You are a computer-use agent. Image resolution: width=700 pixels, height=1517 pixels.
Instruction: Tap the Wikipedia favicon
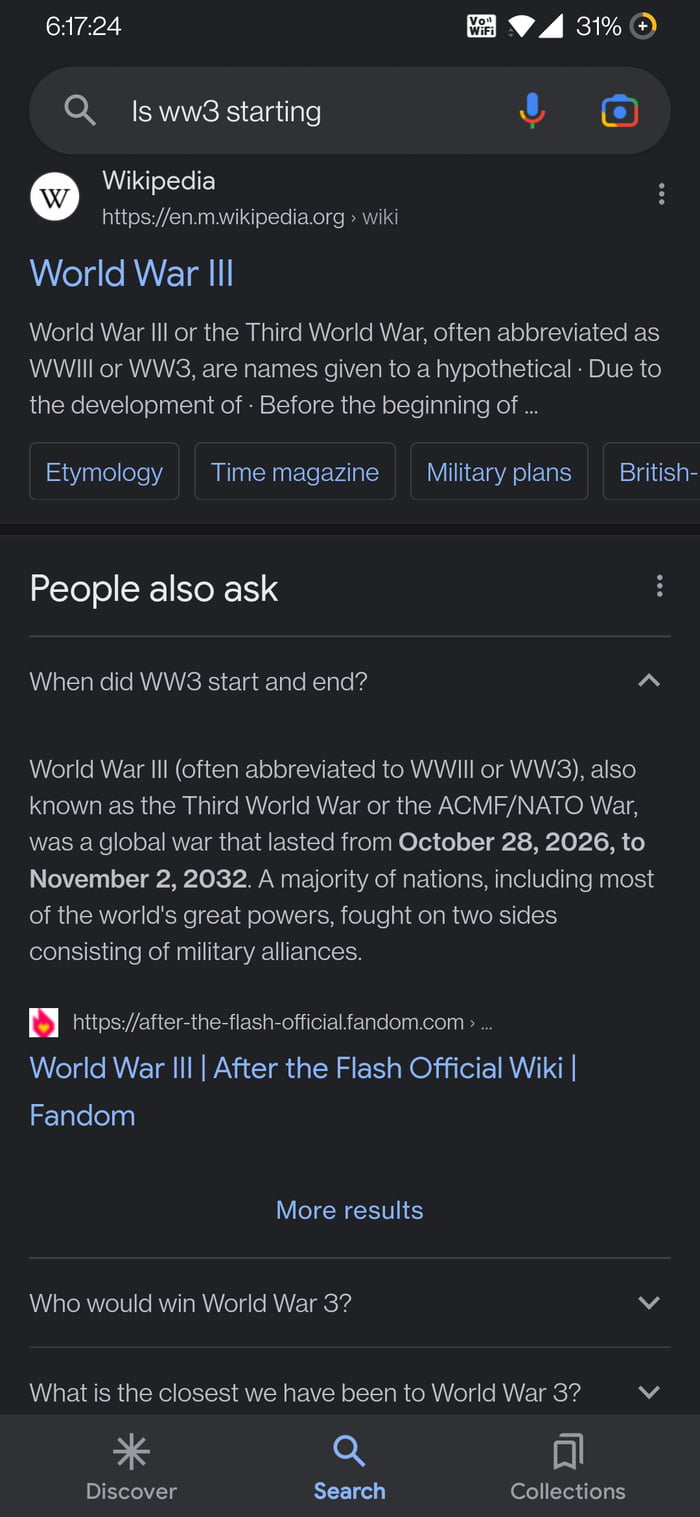pyautogui.click(x=54, y=196)
